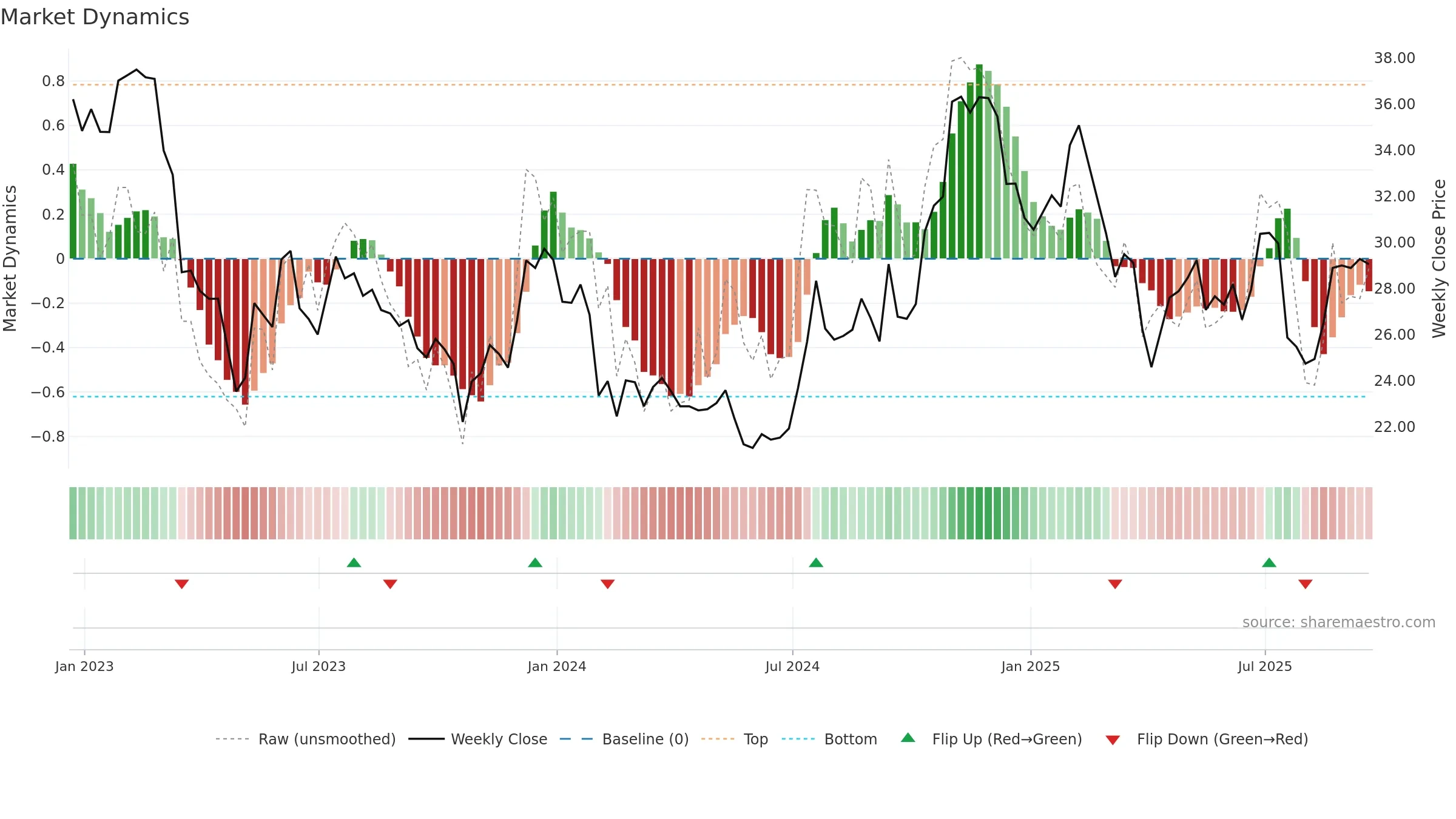Click the 0.6 left y-axis tick label

click(53, 126)
